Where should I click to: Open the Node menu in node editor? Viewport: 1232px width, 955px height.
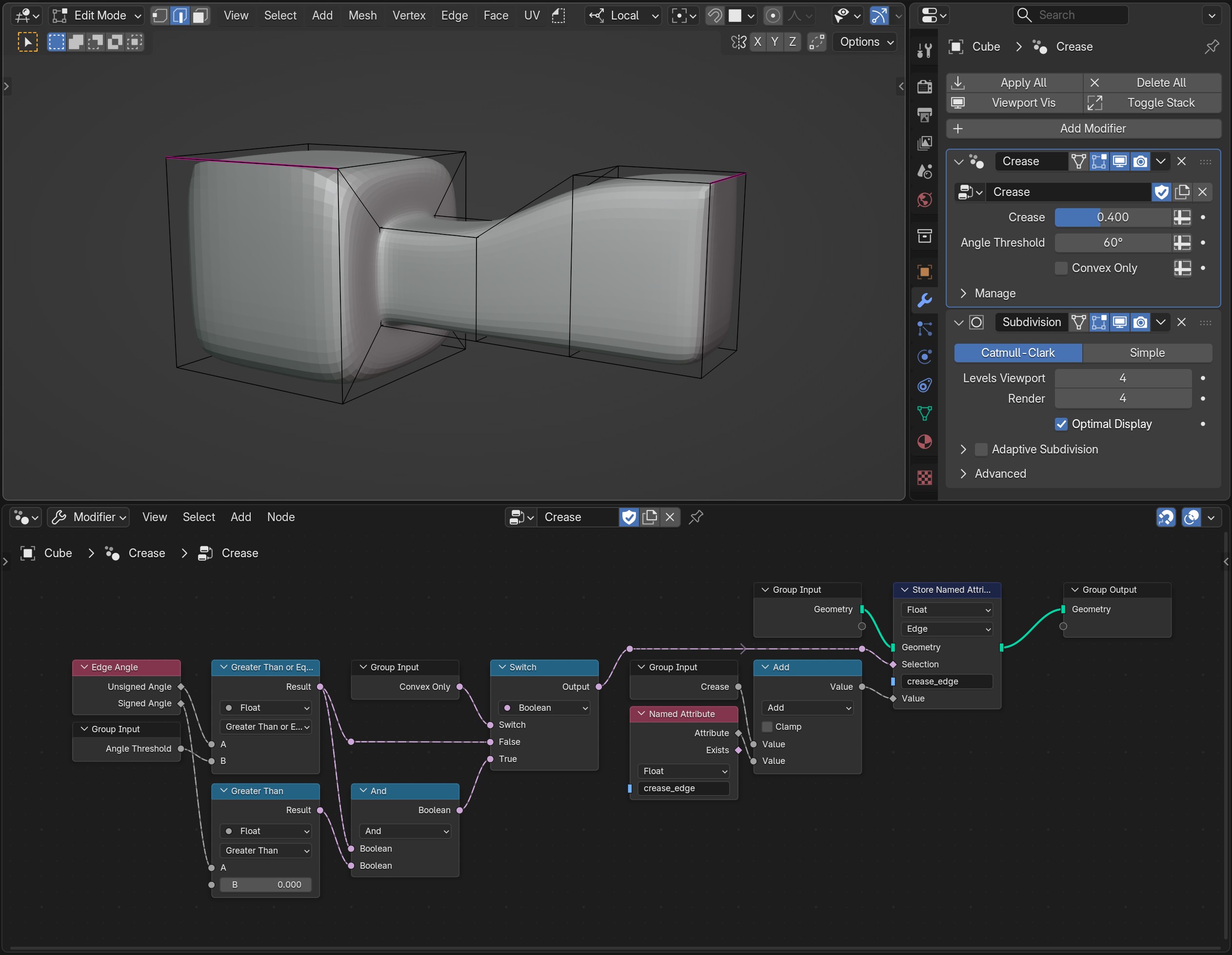click(281, 517)
